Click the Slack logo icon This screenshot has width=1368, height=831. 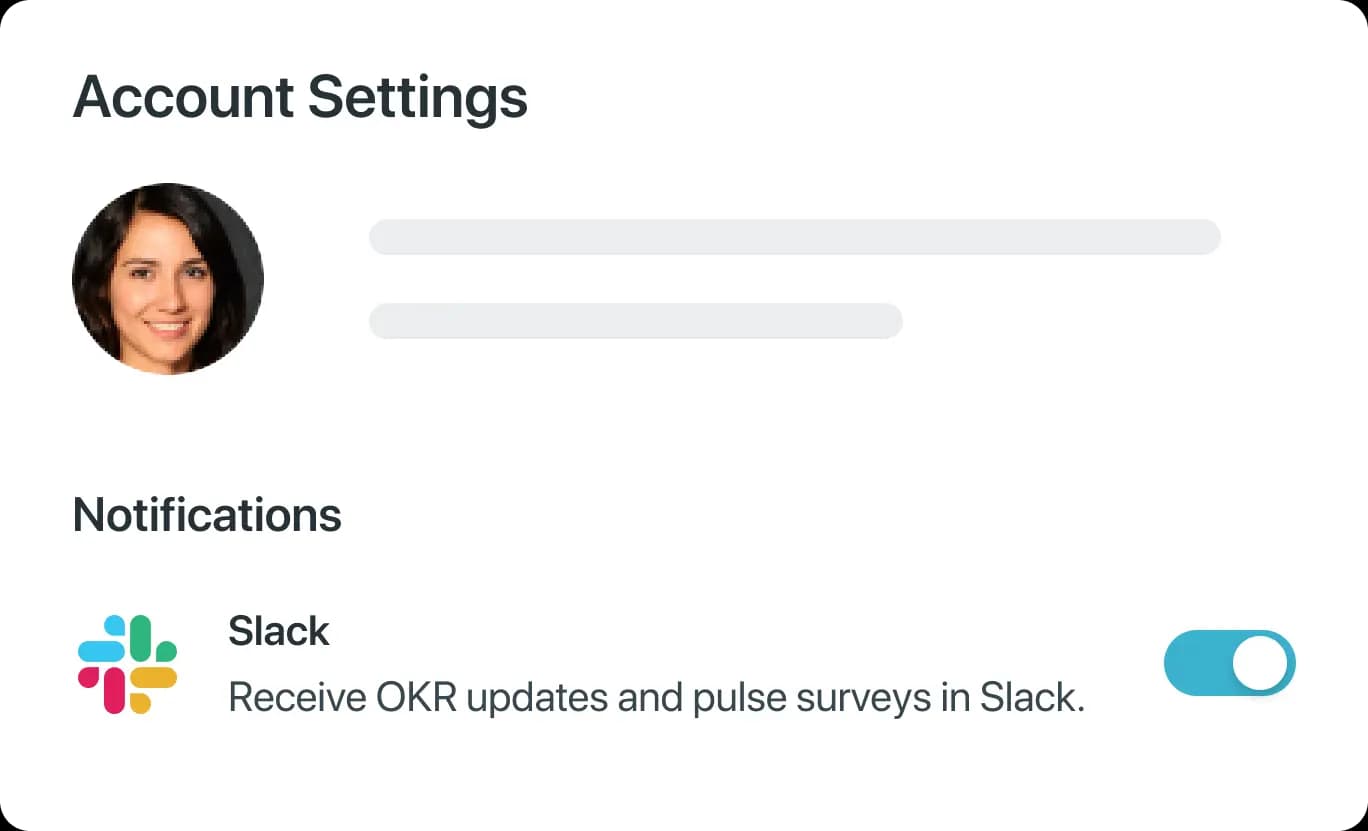point(127,664)
